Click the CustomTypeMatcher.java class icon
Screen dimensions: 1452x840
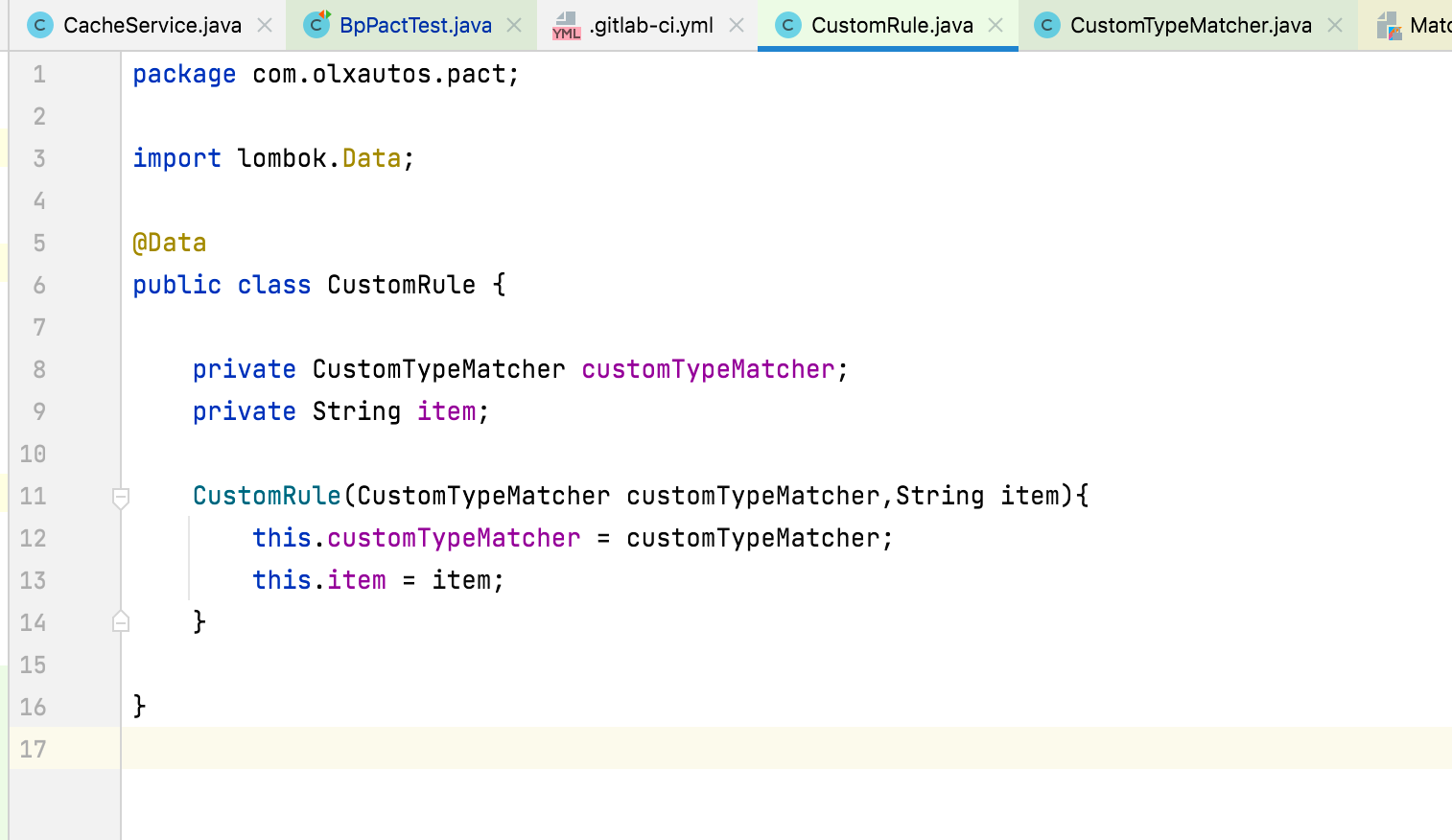click(x=1047, y=25)
